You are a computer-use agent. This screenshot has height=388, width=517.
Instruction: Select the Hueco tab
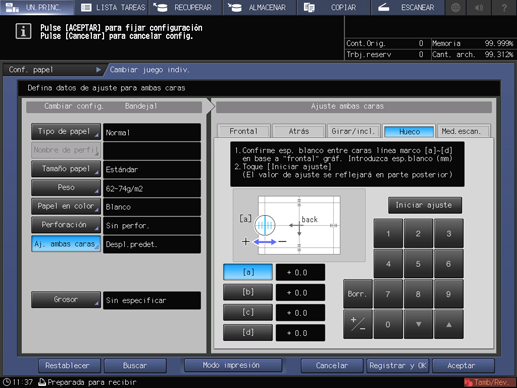(409, 131)
